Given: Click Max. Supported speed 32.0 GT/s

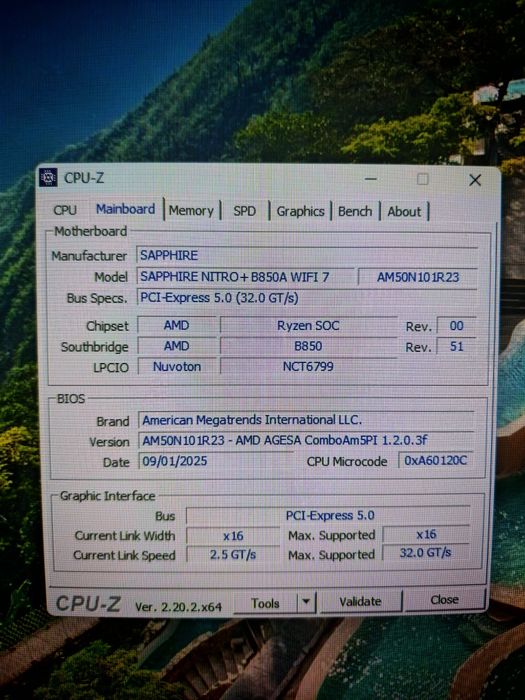Looking at the screenshot, I should tap(426, 553).
